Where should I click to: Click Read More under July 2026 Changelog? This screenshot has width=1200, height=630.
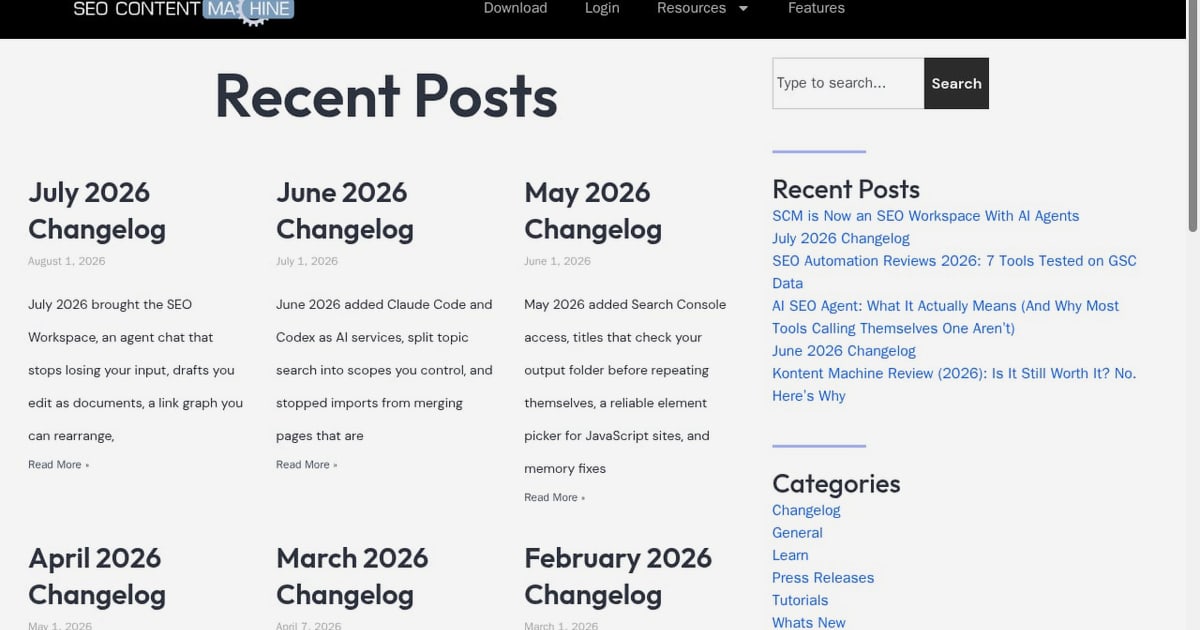click(x=58, y=464)
